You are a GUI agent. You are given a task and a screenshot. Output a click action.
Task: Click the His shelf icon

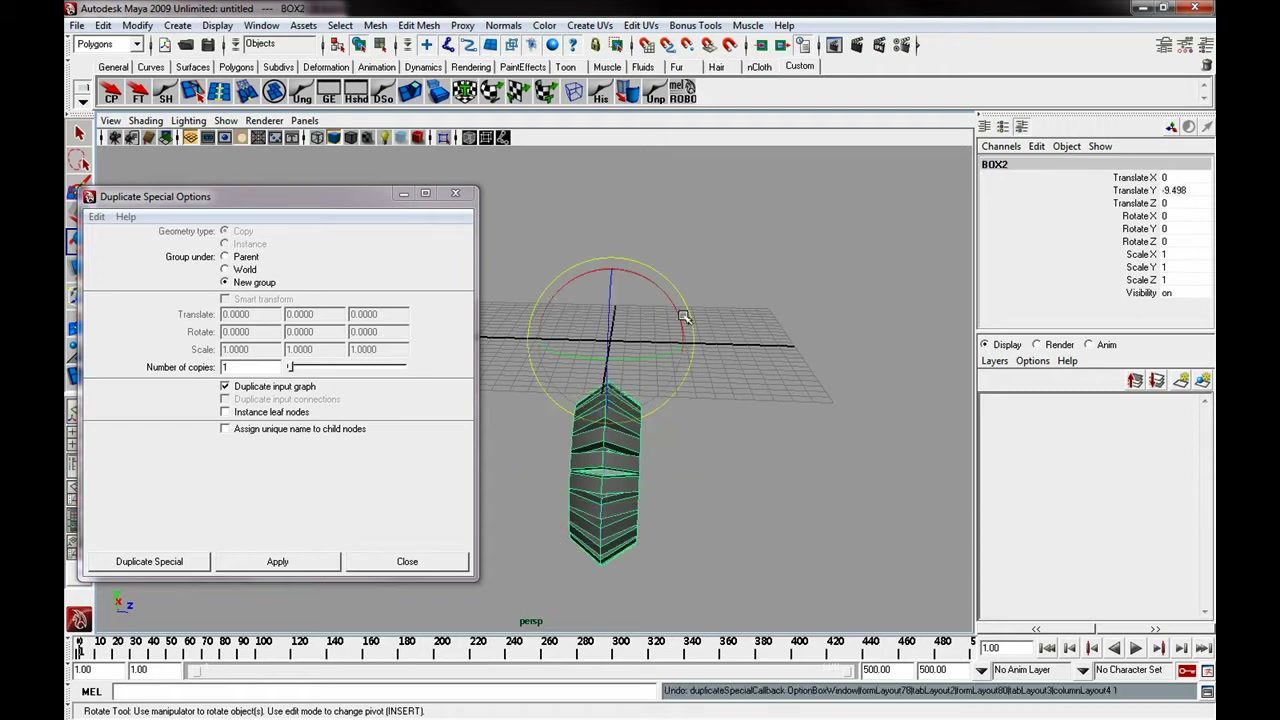coord(600,93)
